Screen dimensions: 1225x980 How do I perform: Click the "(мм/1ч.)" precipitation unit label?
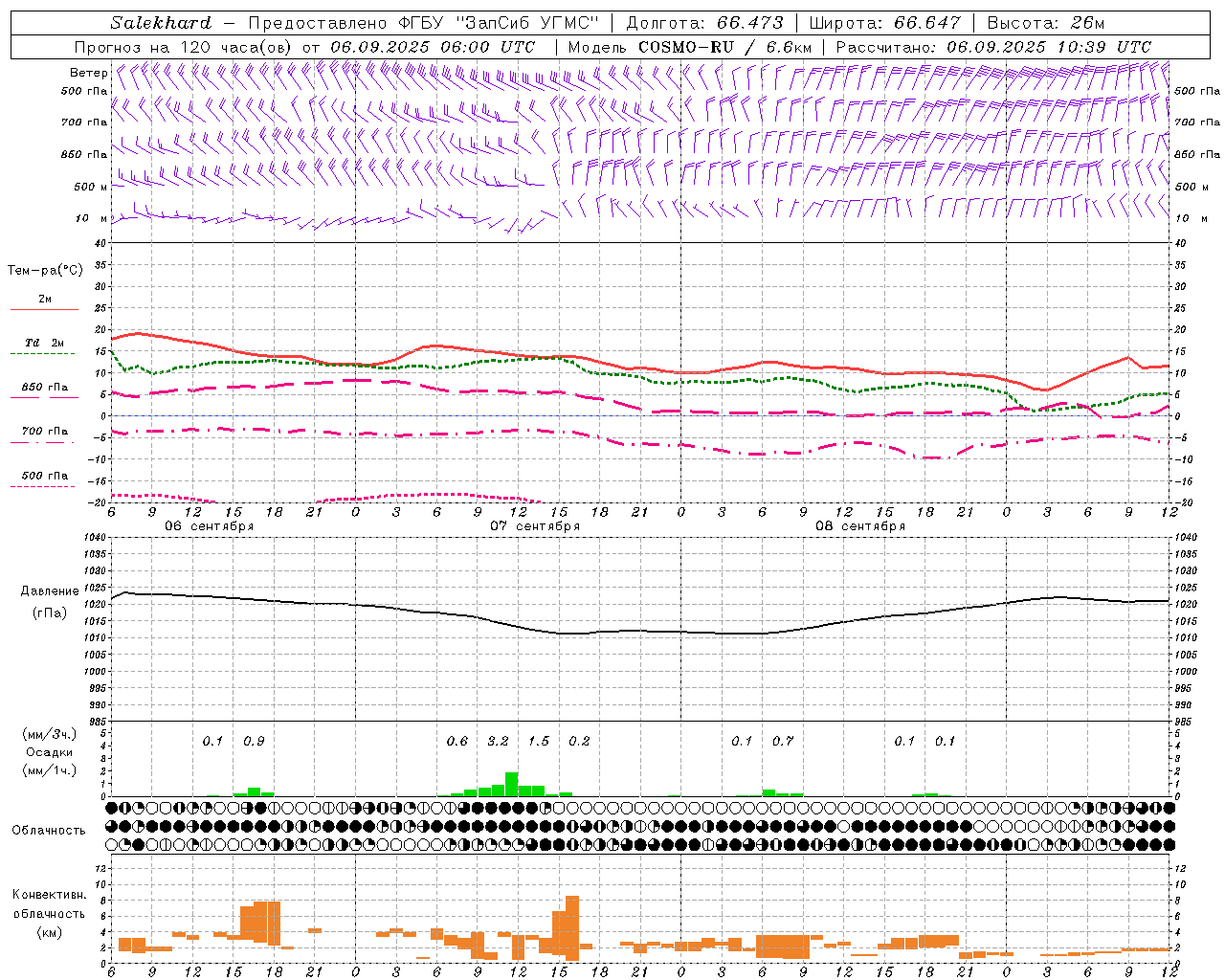coord(49,770)
